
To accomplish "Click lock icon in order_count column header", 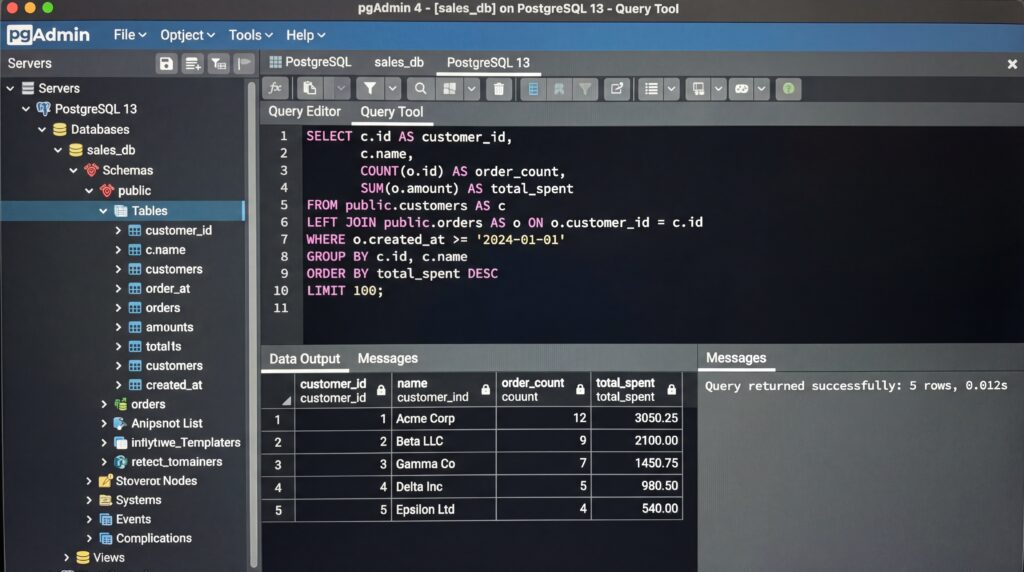I will pos(580,390).
